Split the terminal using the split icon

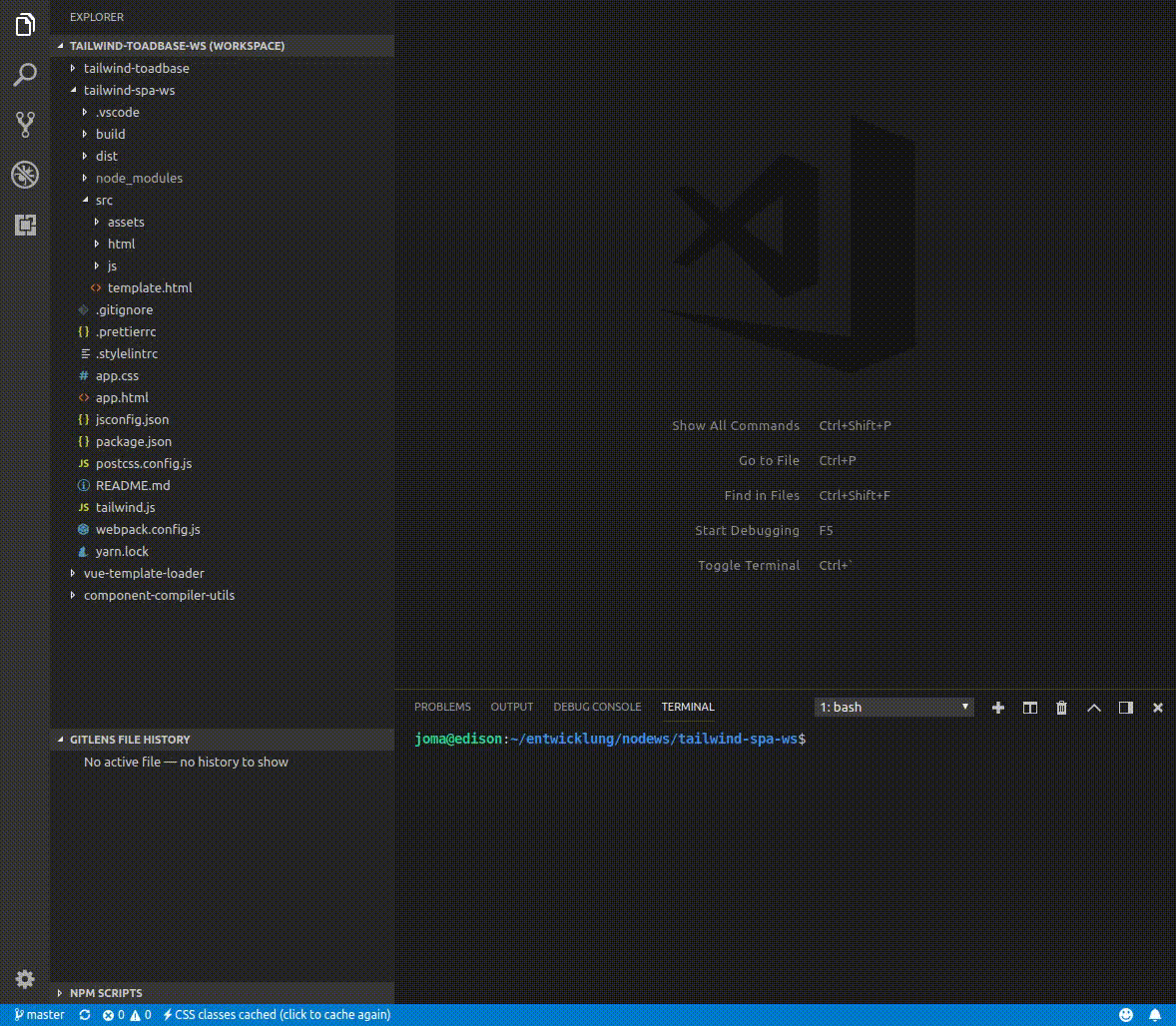(x=1029, y=708)
